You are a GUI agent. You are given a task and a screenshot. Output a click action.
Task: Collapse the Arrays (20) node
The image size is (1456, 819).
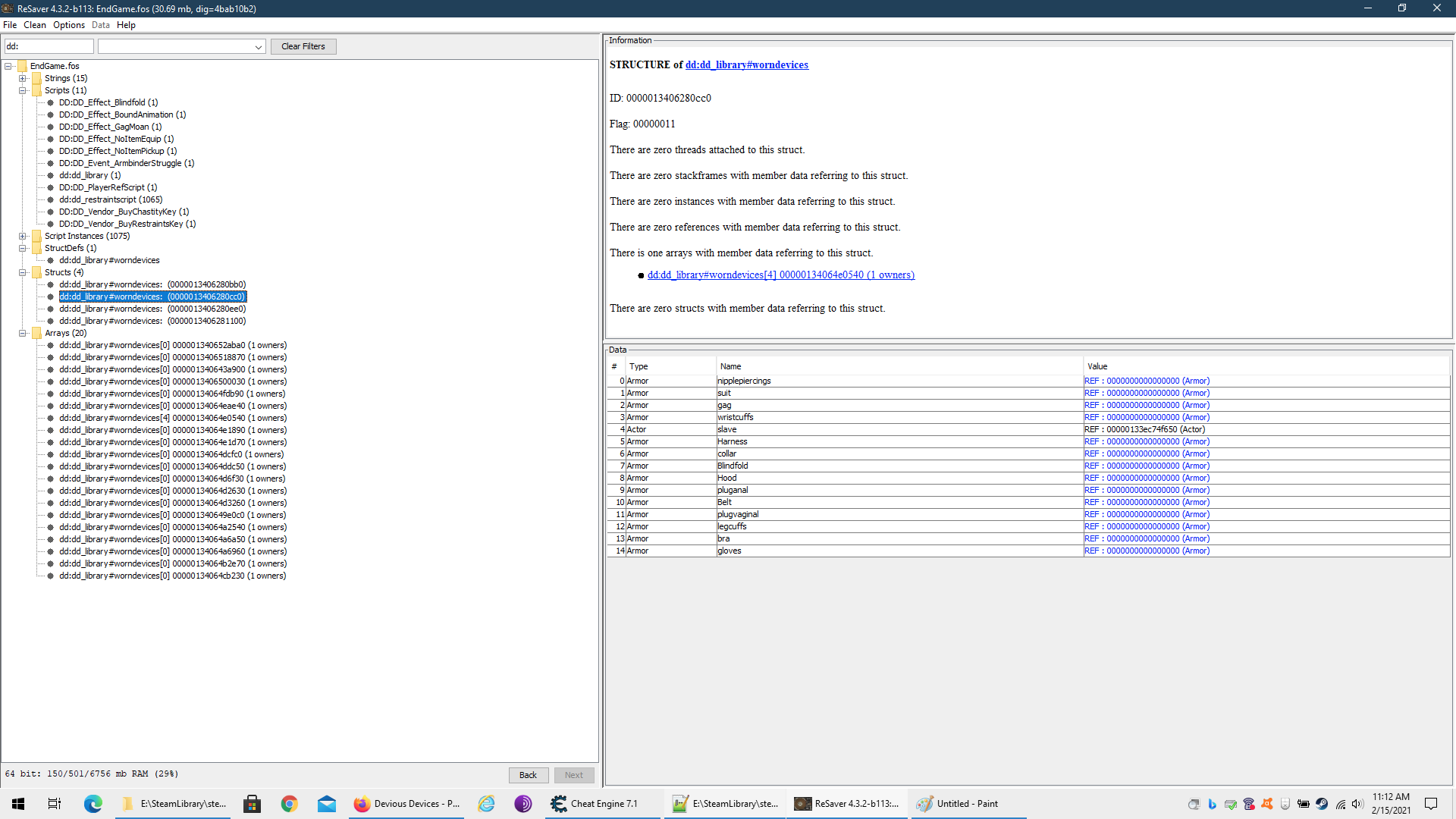(x=23, y=333)
